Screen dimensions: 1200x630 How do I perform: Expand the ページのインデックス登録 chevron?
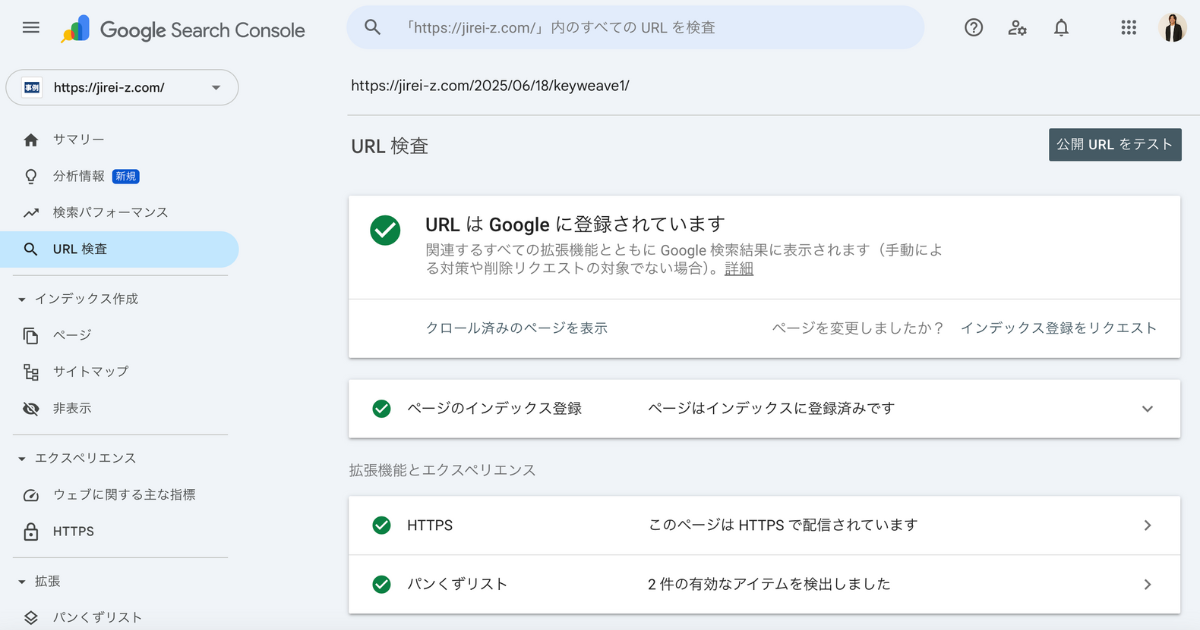(1147, 409)
